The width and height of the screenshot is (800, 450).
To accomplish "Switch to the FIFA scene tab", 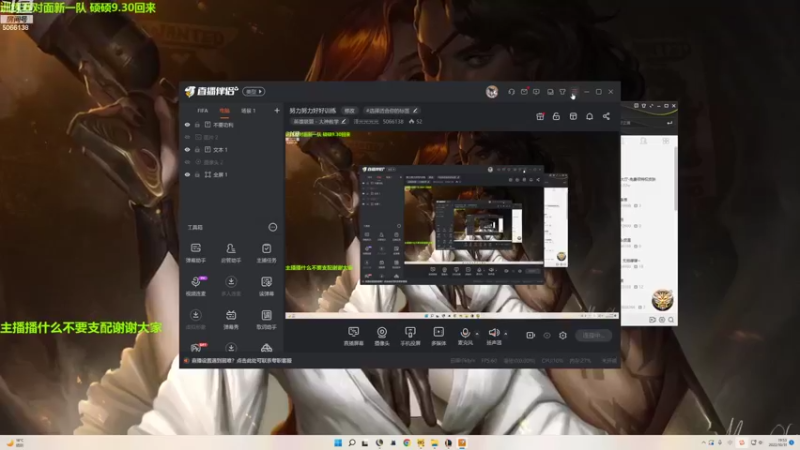I will point(203,111).
